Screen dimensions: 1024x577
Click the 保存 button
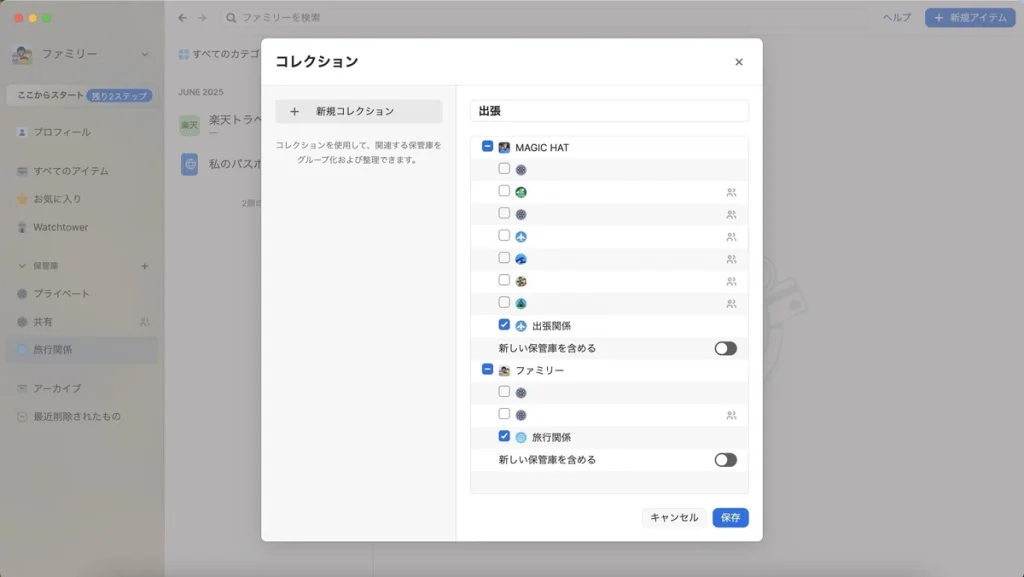tap(730, 517)
